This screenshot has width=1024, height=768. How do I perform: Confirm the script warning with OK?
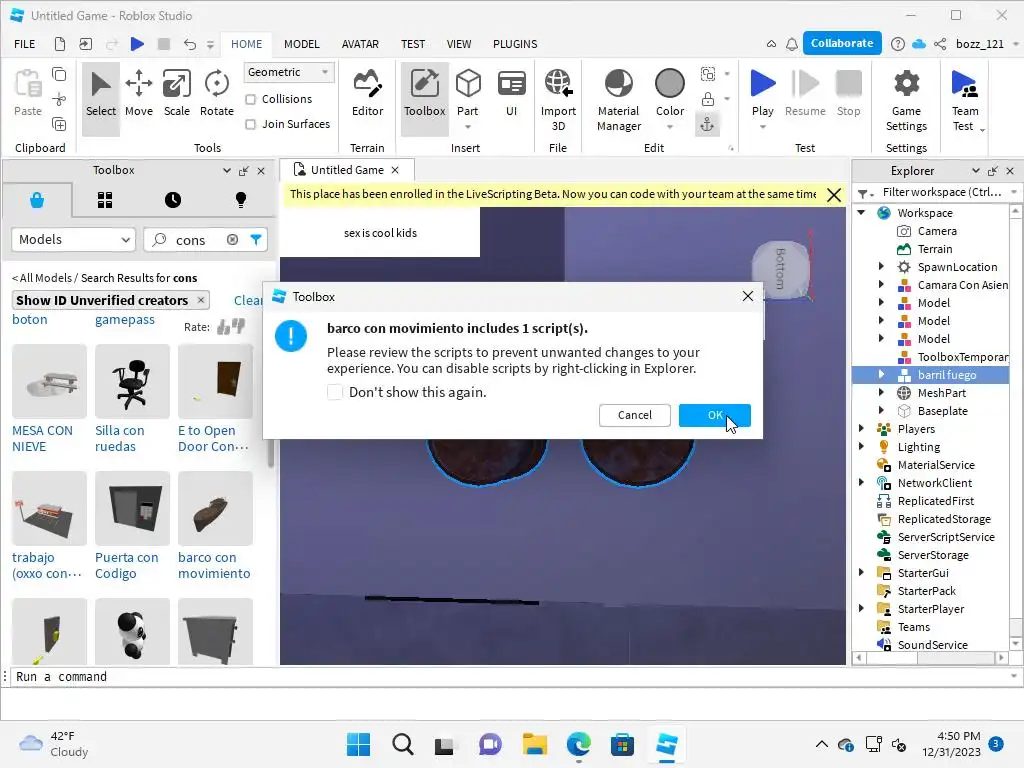pos(714,415)
